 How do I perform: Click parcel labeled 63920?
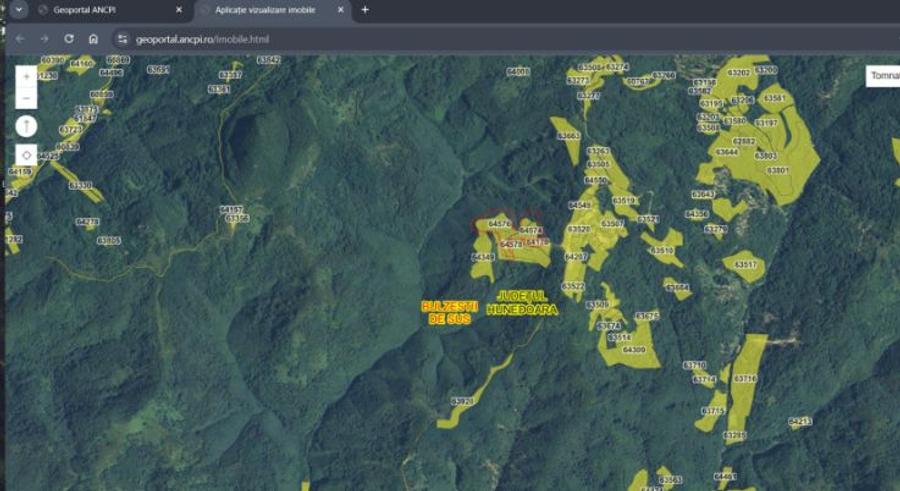click(x=462, y=401)
